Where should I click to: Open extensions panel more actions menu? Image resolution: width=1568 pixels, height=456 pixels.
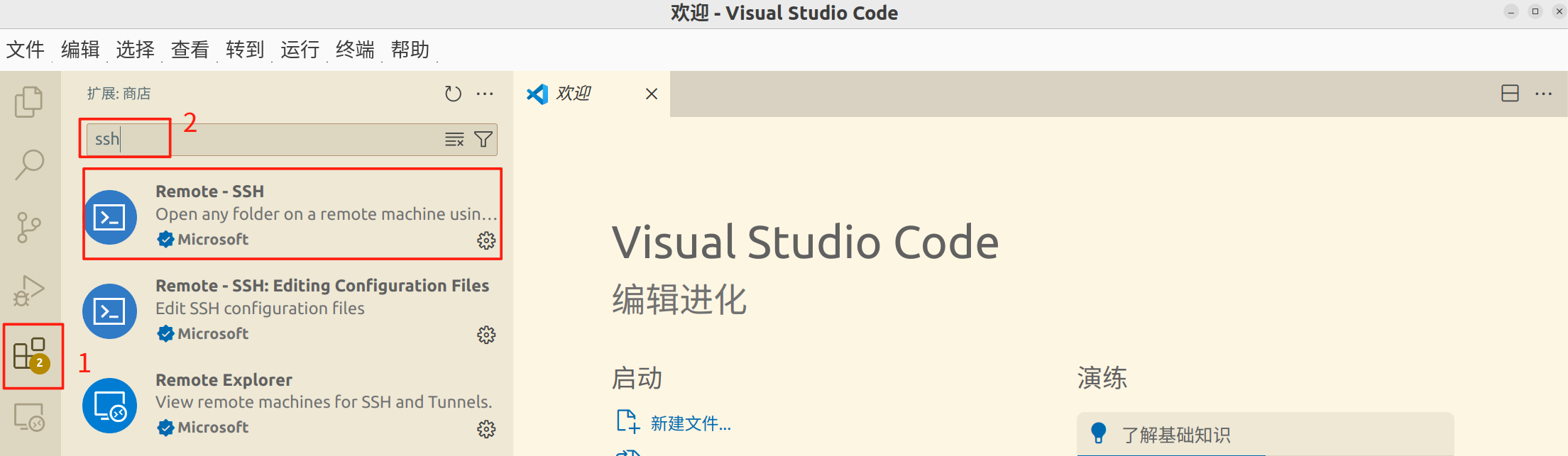[485, 94]
